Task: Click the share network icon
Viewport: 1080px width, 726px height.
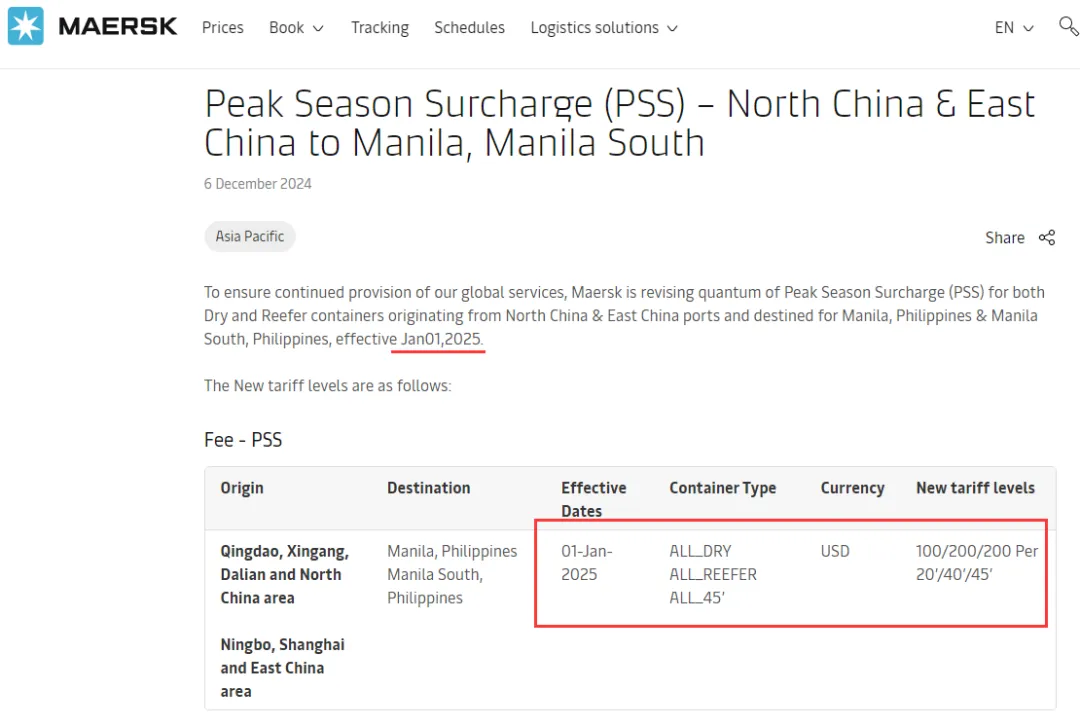Action: pyautogui.click(x=1047, y=238)
